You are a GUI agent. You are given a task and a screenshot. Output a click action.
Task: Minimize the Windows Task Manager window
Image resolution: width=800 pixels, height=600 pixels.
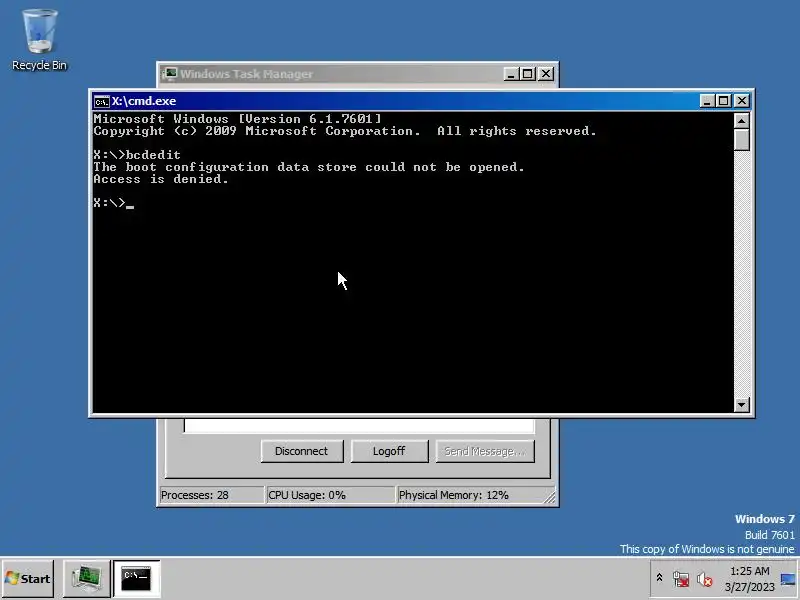[x=511, y=74]
